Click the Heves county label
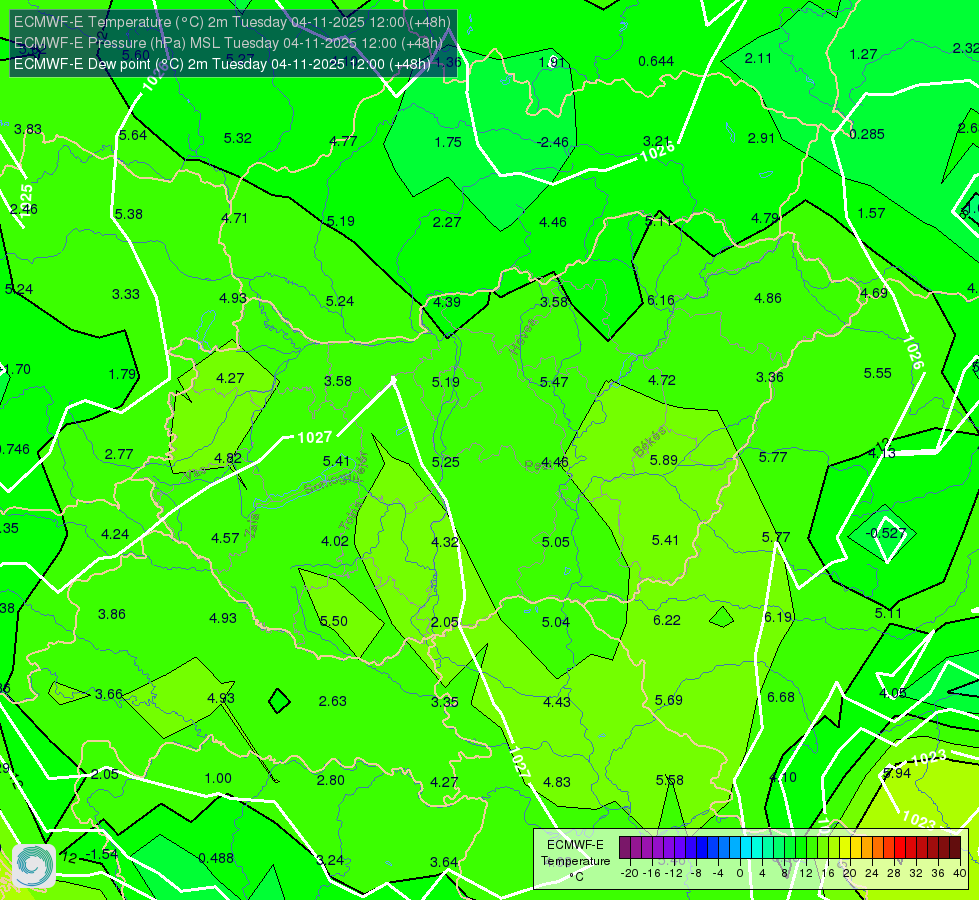The height and width of the screenshot is (900, 979). tap(523, 337)
